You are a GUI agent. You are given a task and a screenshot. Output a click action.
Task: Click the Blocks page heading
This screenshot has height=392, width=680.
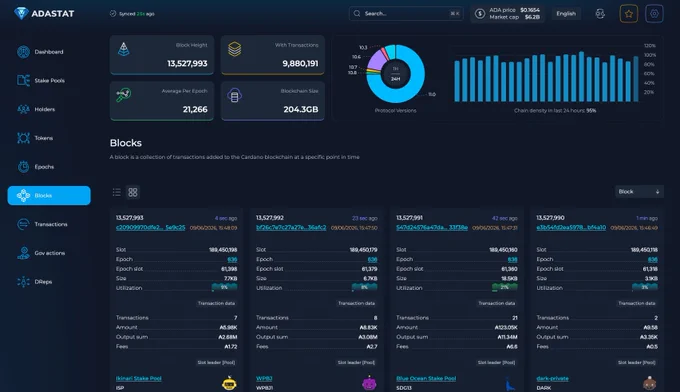pos(126,143)
